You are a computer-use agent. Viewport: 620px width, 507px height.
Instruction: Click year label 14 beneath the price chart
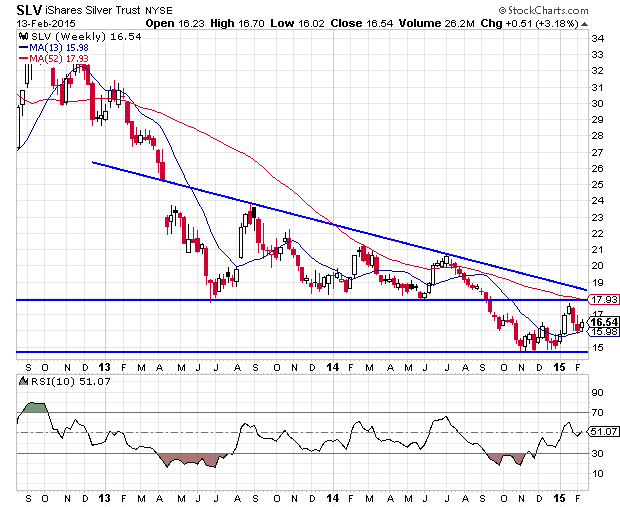pos(333,367)
